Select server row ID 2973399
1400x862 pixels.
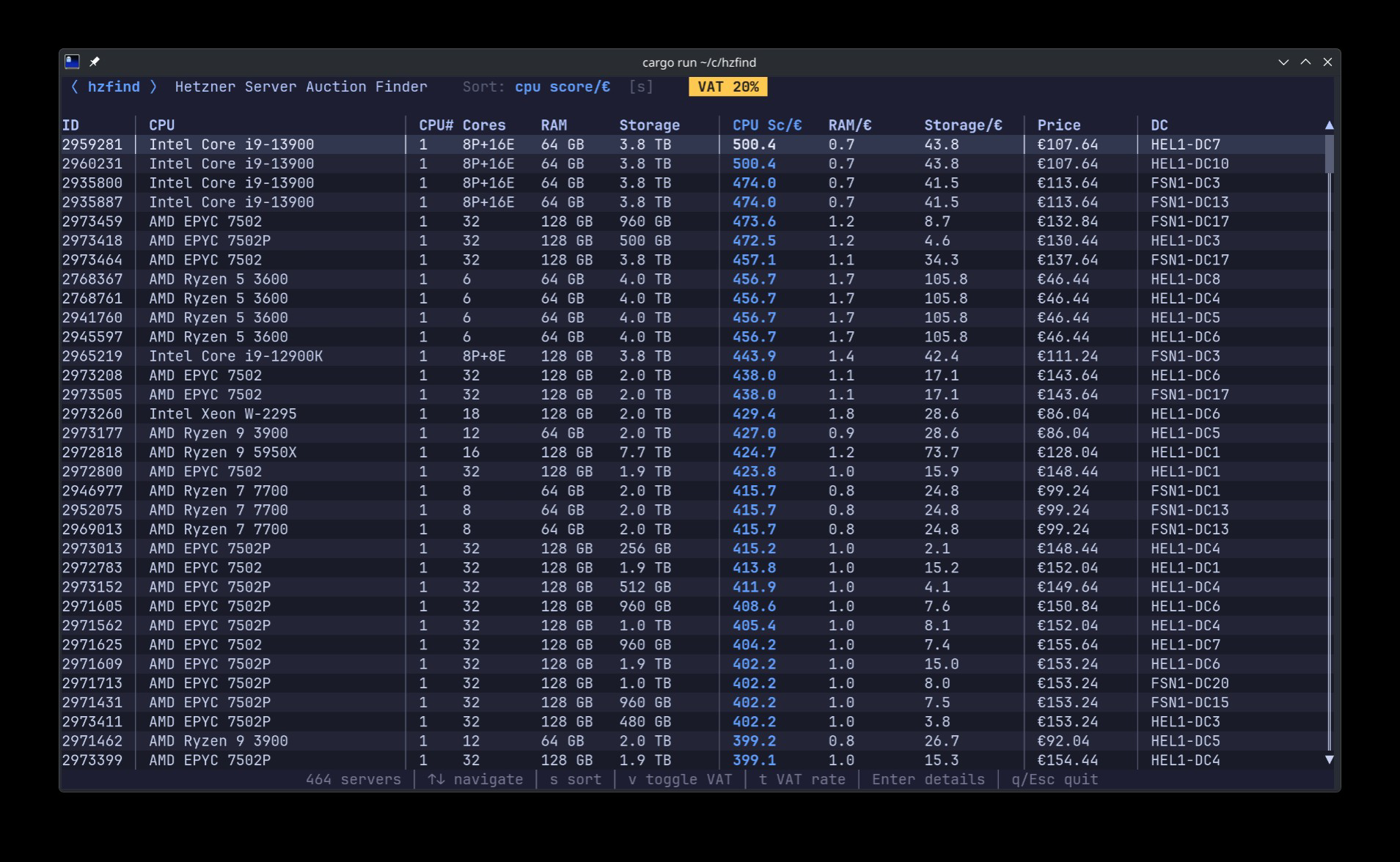pos(693,760)
